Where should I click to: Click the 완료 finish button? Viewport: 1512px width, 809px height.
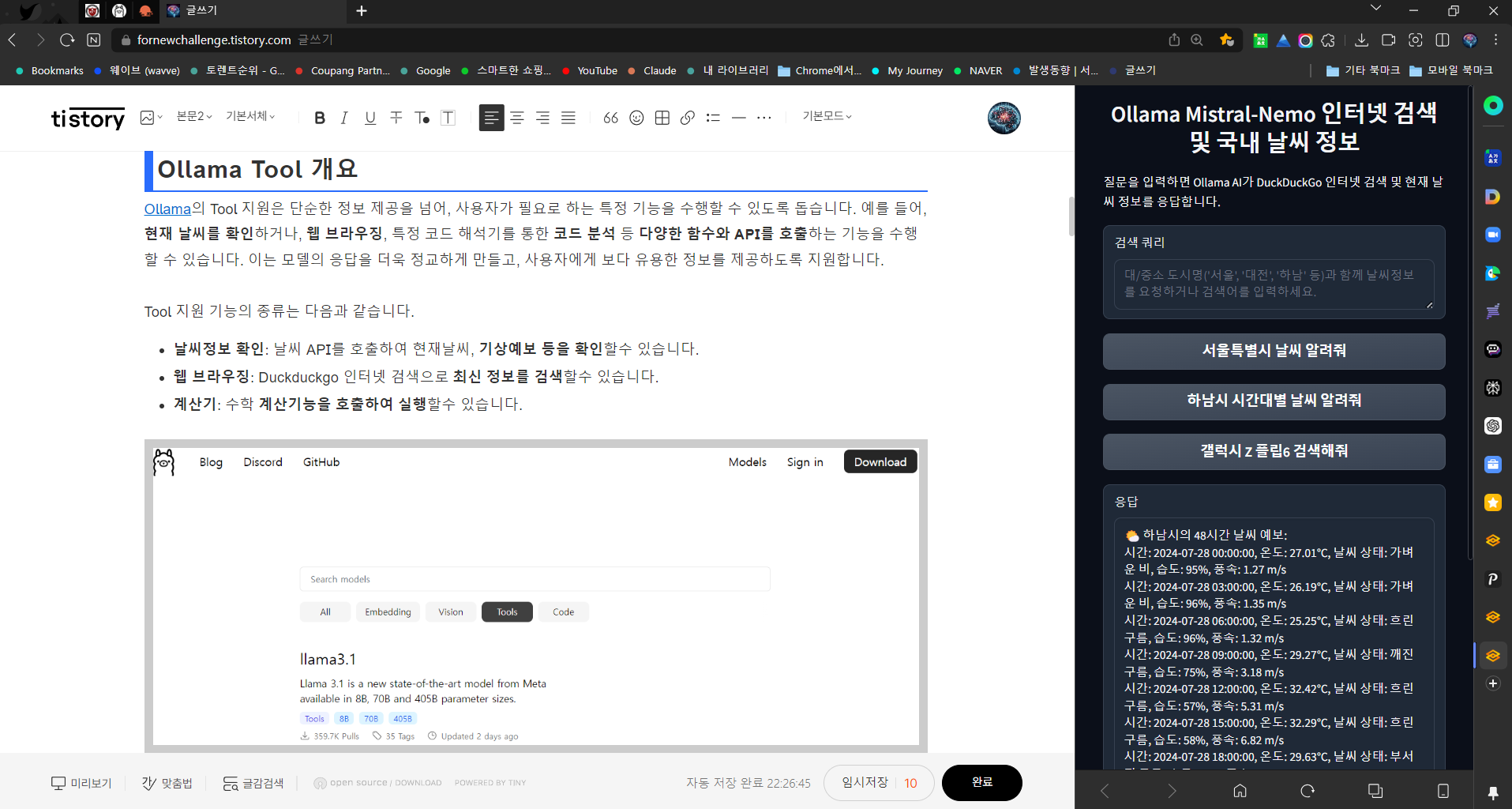click(982, 782)
